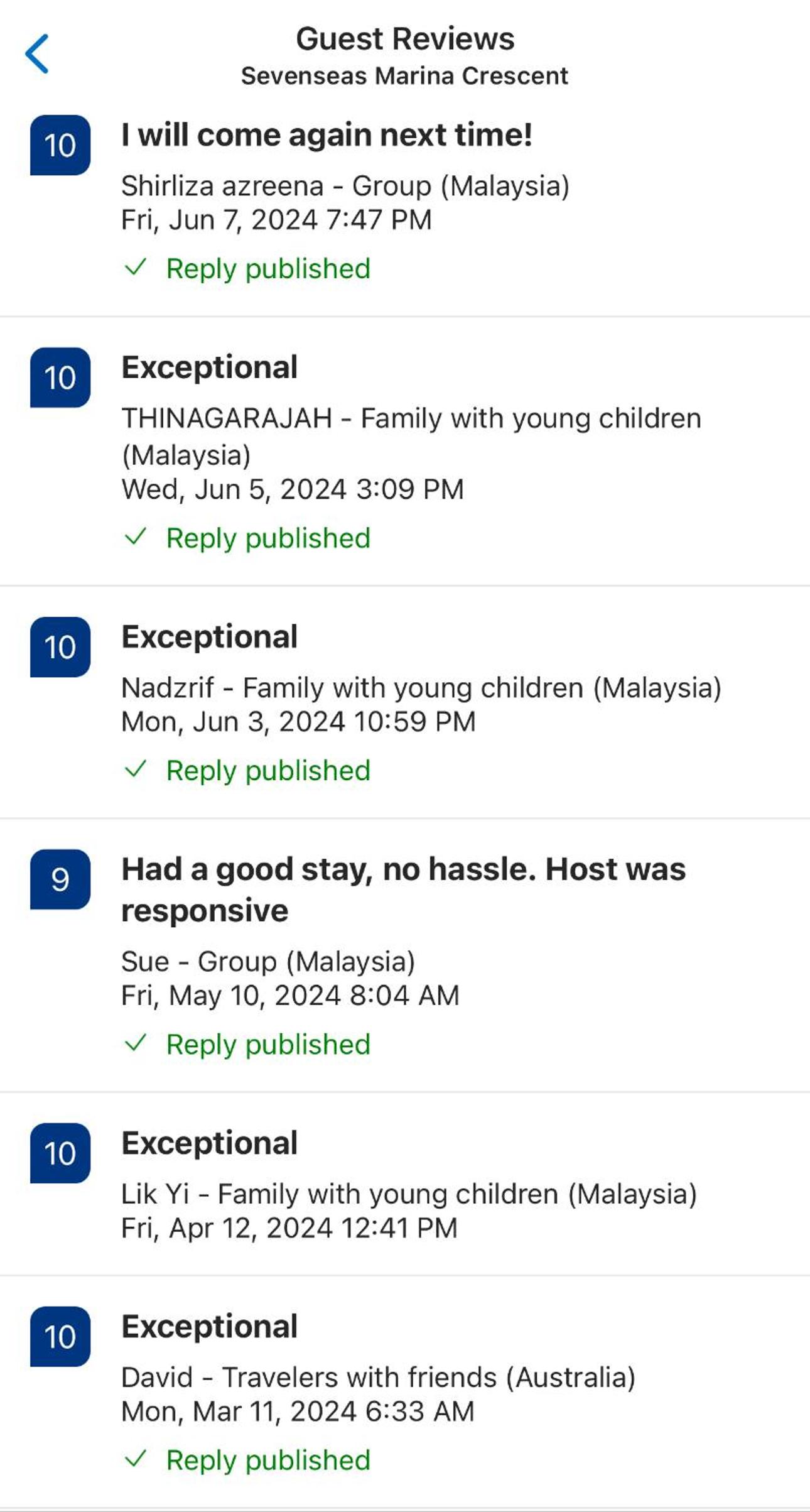Tap the 9 score badge for Sue
Image resolution: width=810 pixels, height=1512 pixels.
[60, 879]
